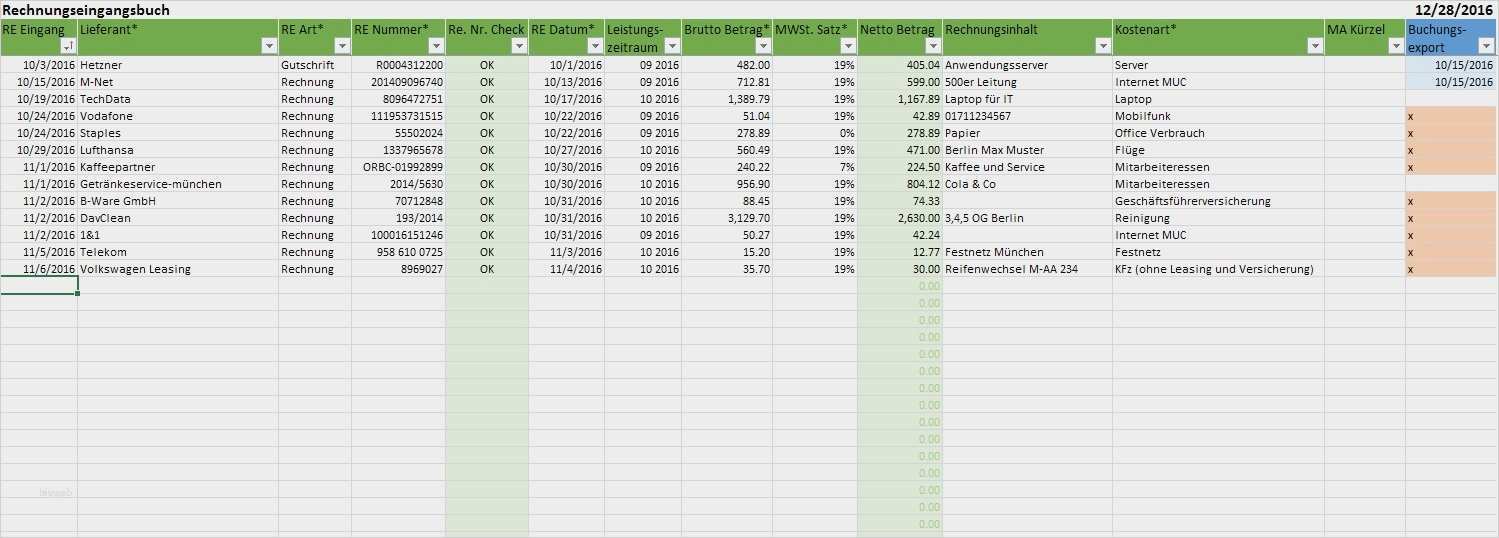The height and width of the screenshot is (538, 1499).
Task: Select the Anwendungsserver cell
Action: click(x=1027, y=65)
